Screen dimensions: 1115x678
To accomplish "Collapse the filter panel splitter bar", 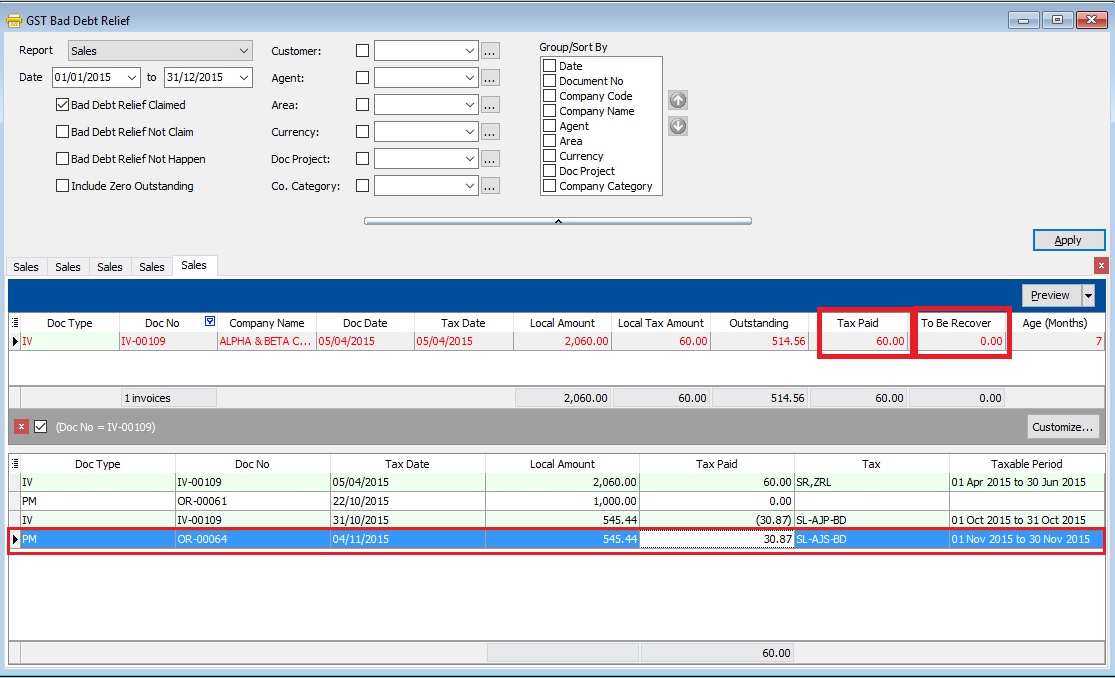I will coord(558,221).
